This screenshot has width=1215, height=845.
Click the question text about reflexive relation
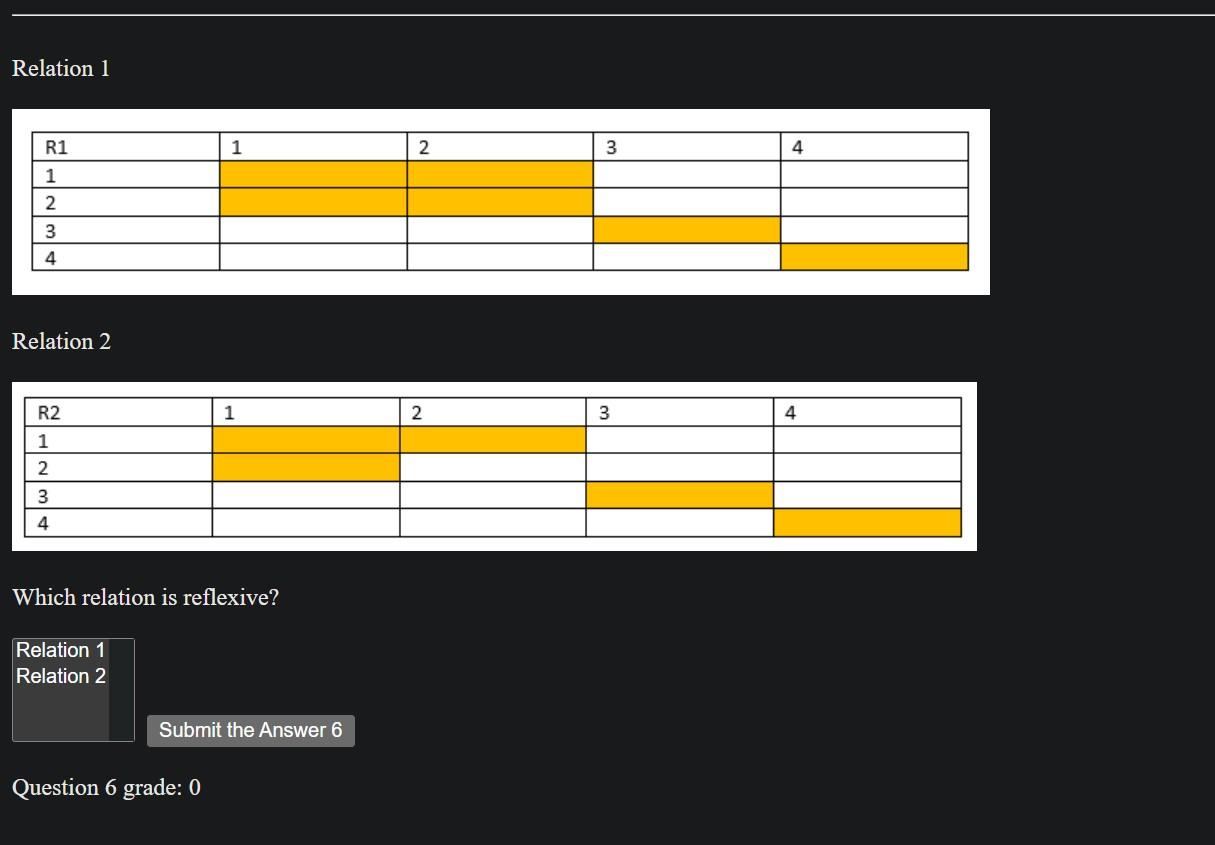(x=145, y=598)
